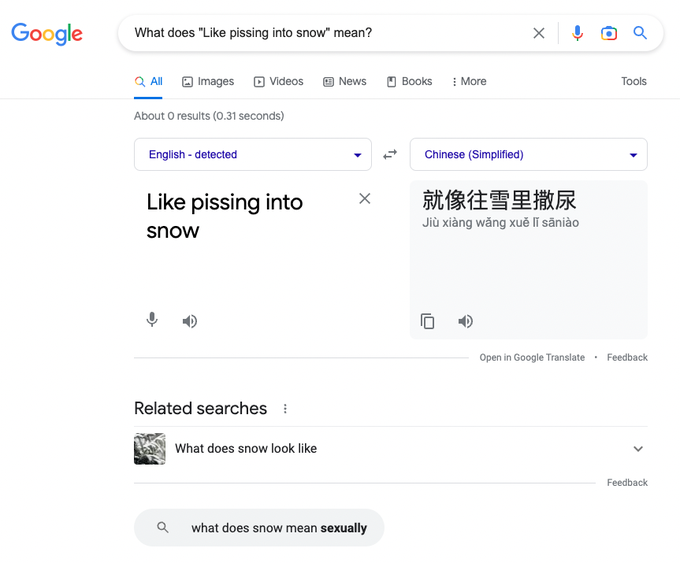Open the English - detected language dropdown
680x563 pixels.
[253, 154]
